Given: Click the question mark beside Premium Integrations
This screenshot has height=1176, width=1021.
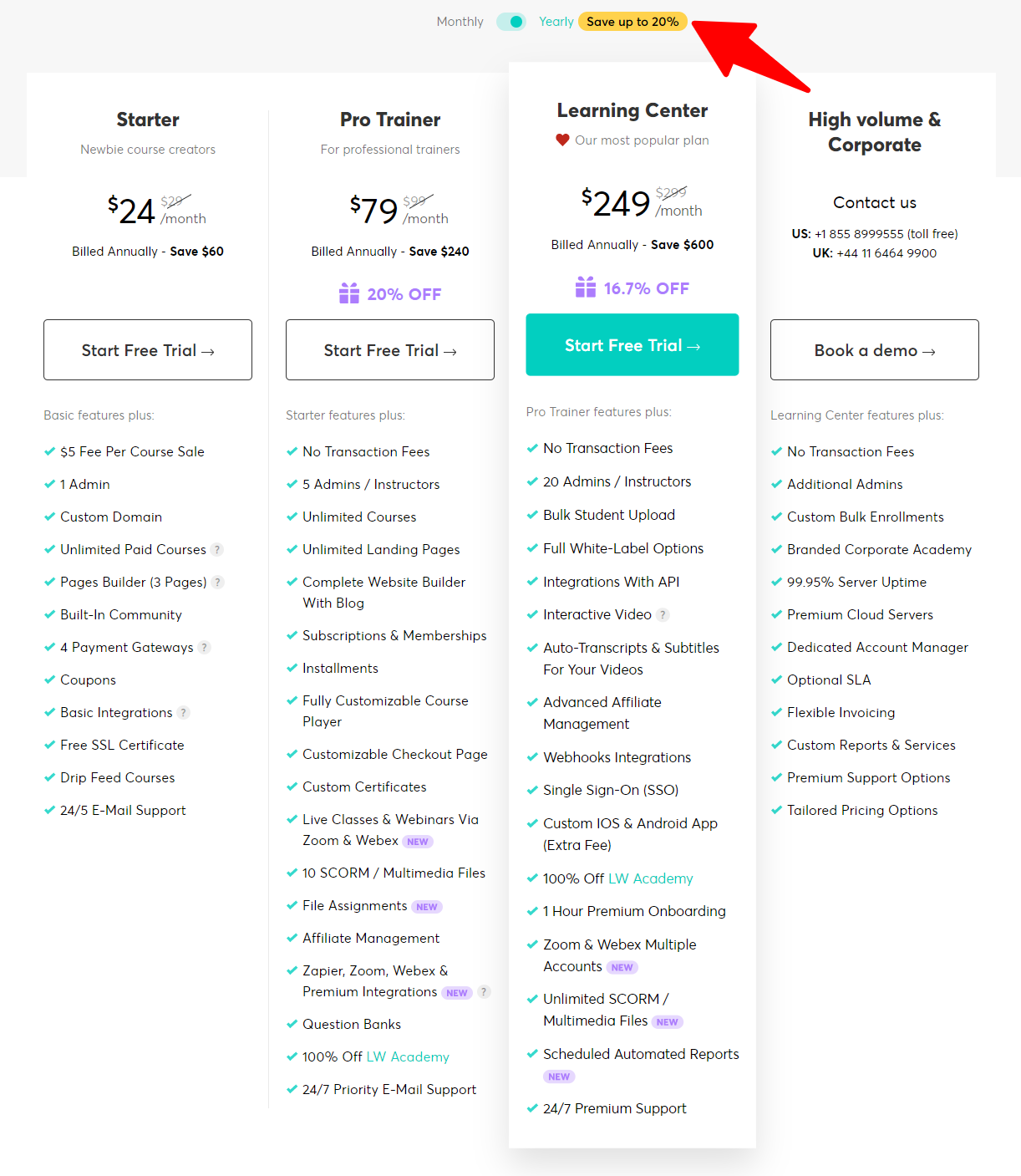Looking at the screenshot, I should (484, 992).
